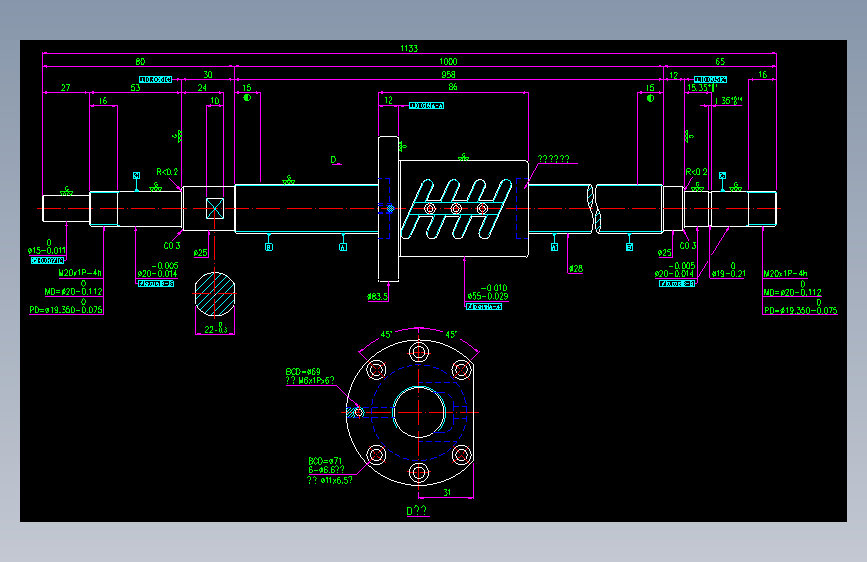The width and height of the screenshot is (867, 562).
Task: Select the '?? M6x1P>6?' note
Action: [310, 381]
